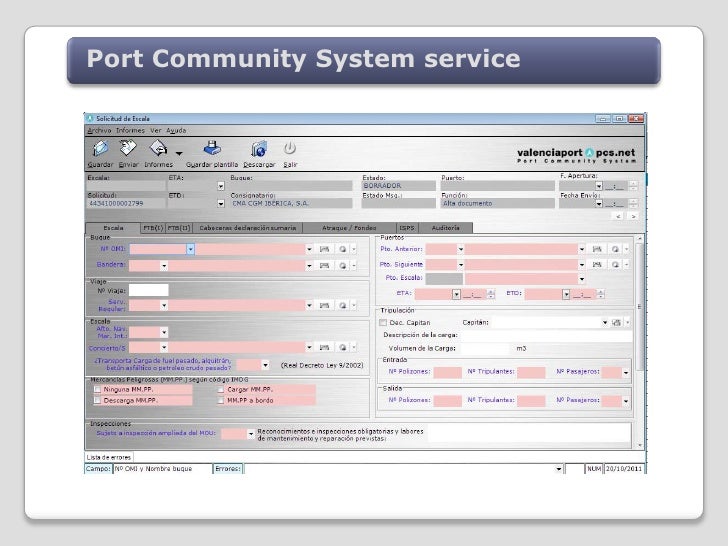Click the Concierto/S row magnifier icon
This screenshot has height=546, width=728.
click(x=343, y=347)
